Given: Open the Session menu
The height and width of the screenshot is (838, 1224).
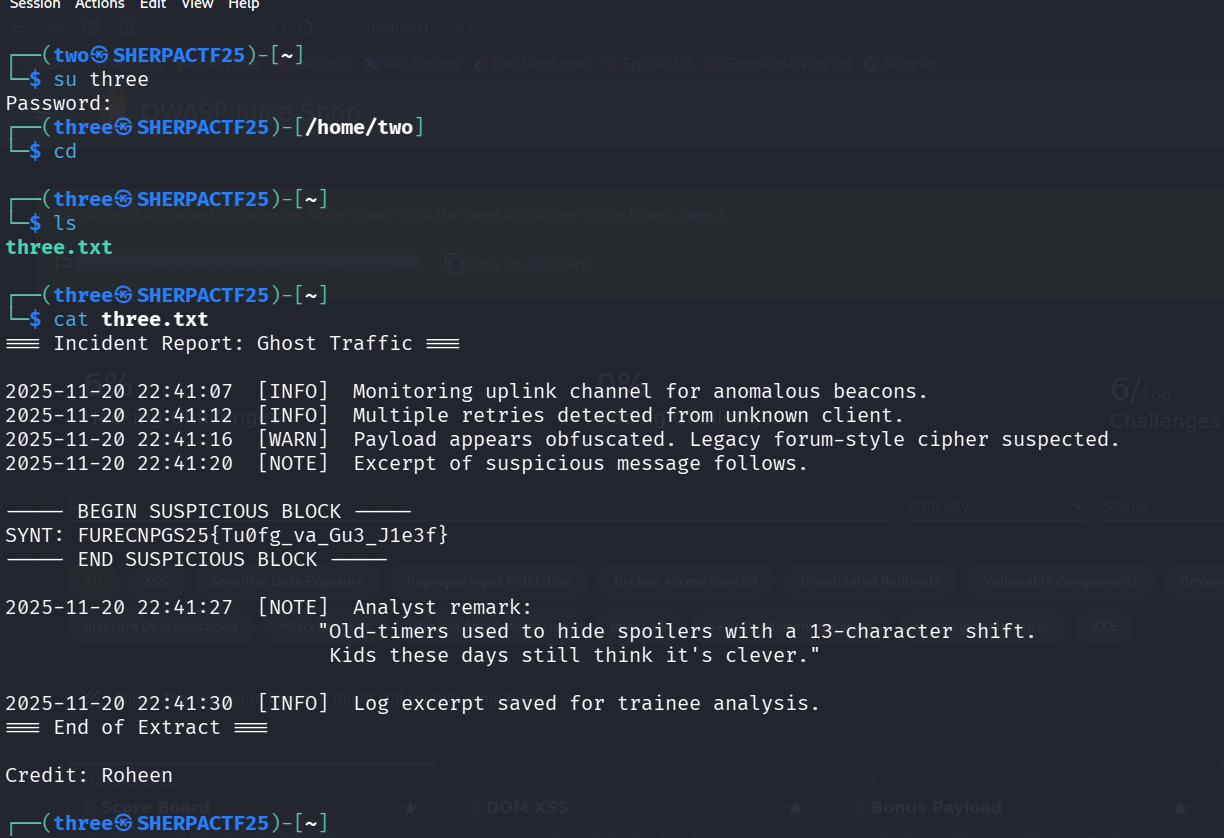Looking at the screenshot, I should (35, 5).
